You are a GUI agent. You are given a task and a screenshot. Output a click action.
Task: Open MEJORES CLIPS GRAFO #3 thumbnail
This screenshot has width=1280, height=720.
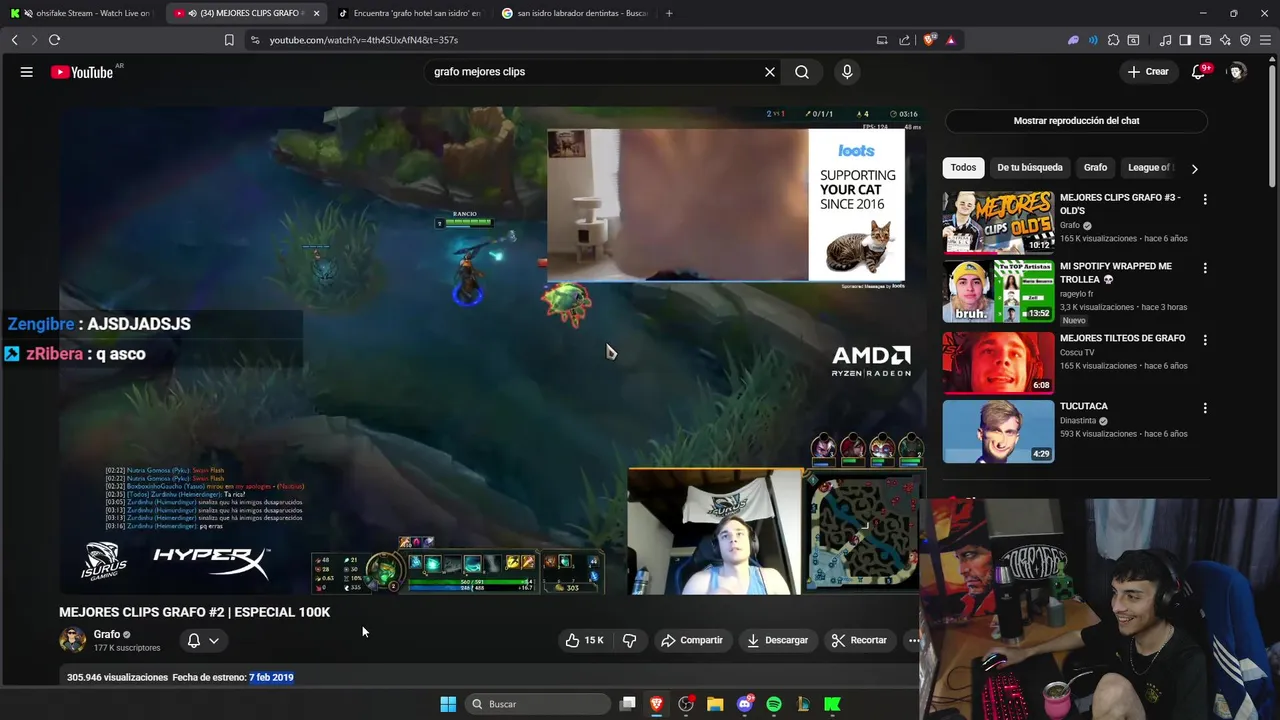(998, 222)
